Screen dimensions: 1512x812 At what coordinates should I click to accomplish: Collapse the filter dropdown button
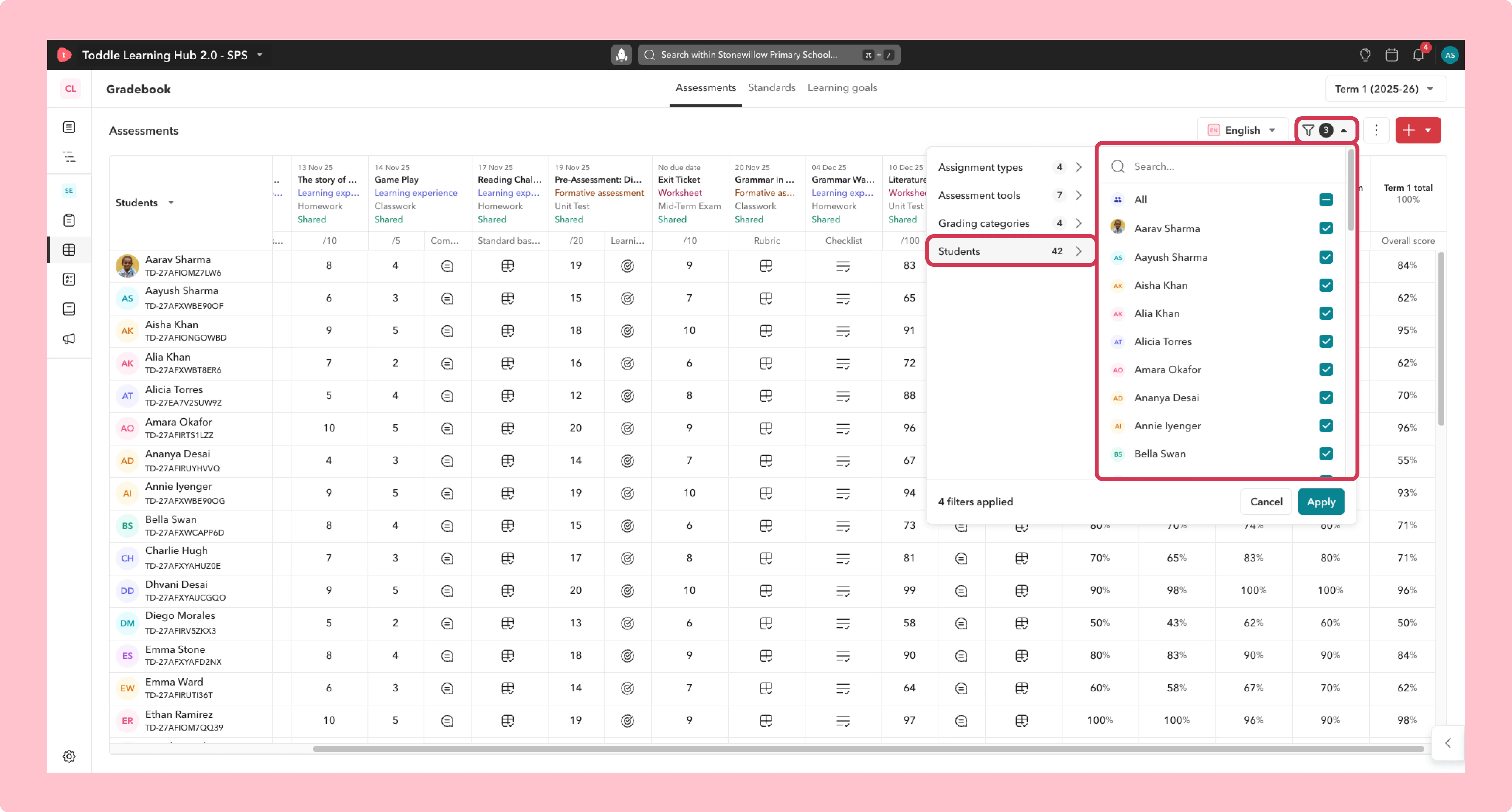[x=1326, y=130]
